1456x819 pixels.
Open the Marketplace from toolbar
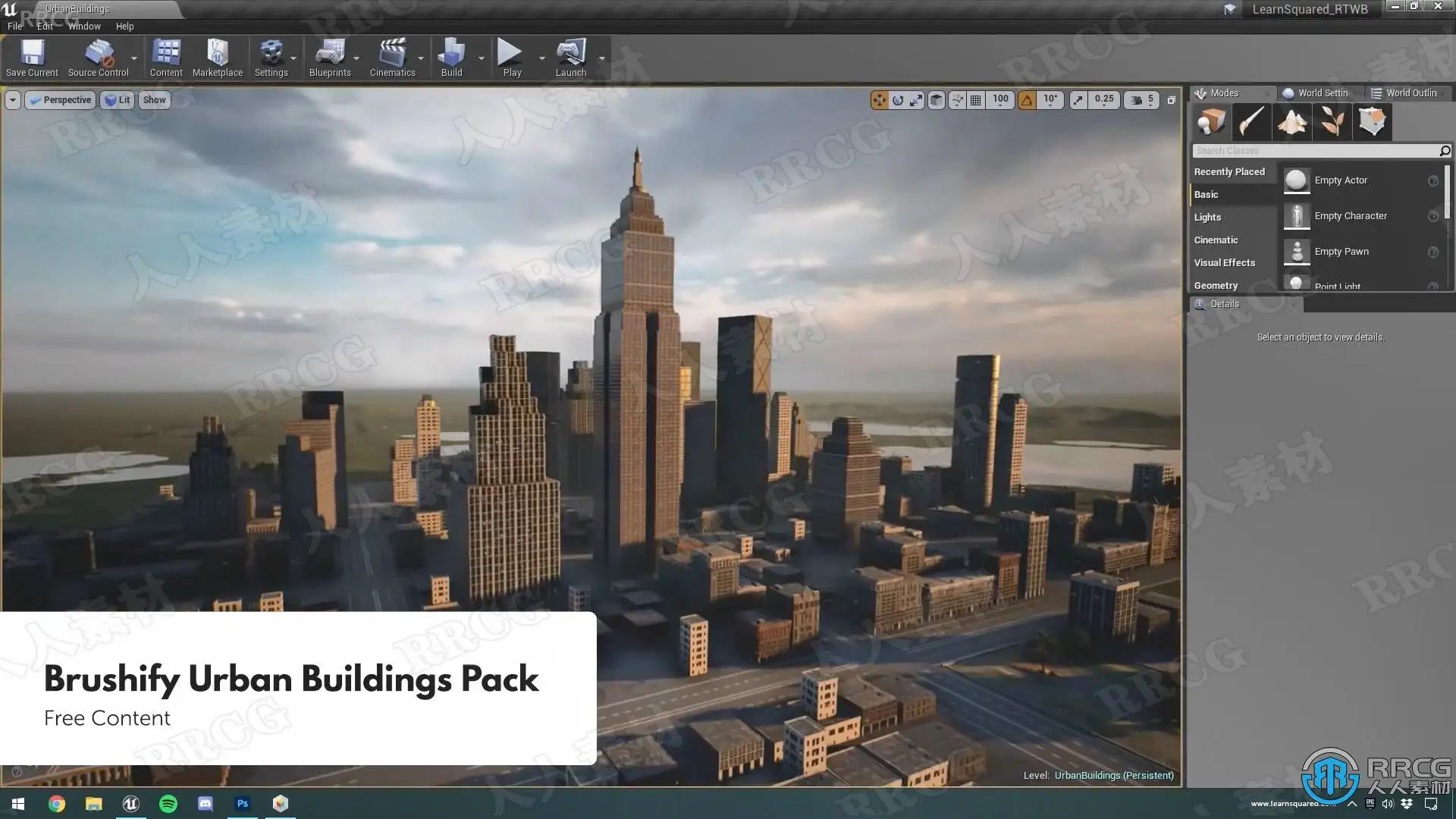pyautogui.click(x=217, y=58)
